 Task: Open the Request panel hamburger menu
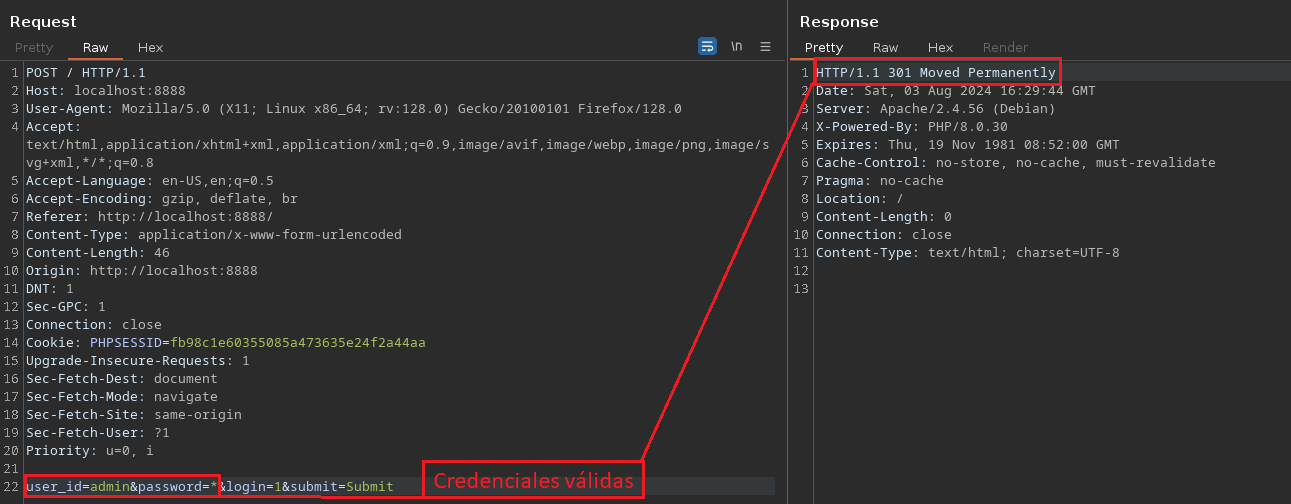tap(766, 46)
